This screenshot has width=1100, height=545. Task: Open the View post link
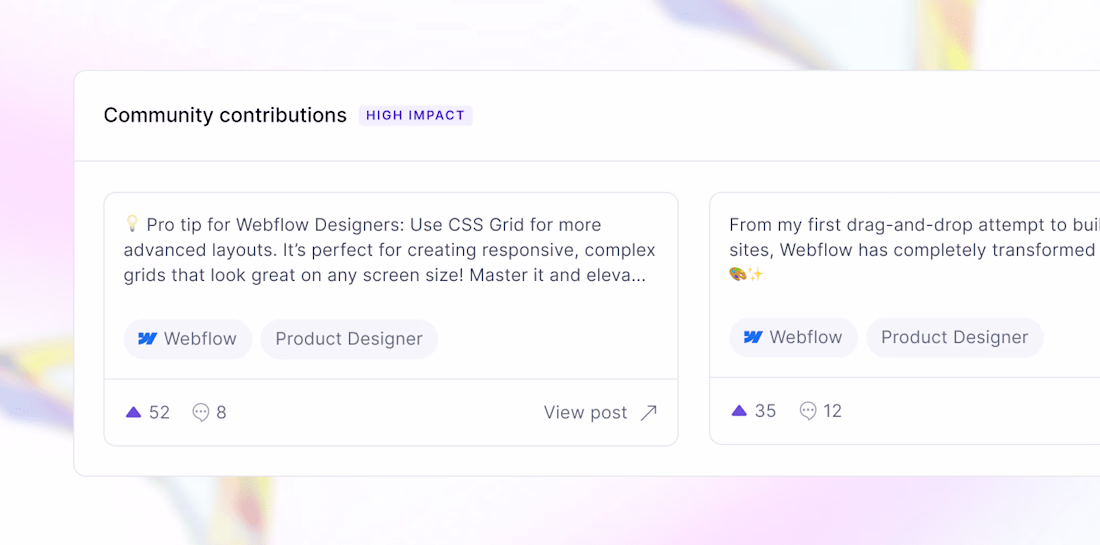pos(586,412)
